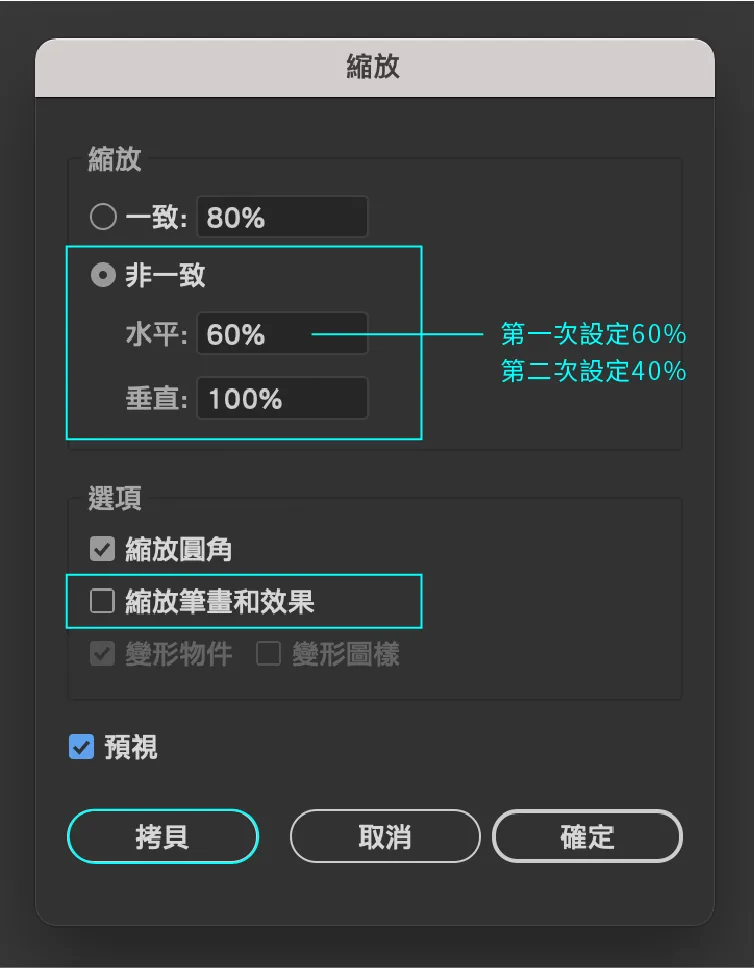Click the 縮放 section heading above 一致
755x968 pixels.
pyautogui.click(x=115, y=159)
